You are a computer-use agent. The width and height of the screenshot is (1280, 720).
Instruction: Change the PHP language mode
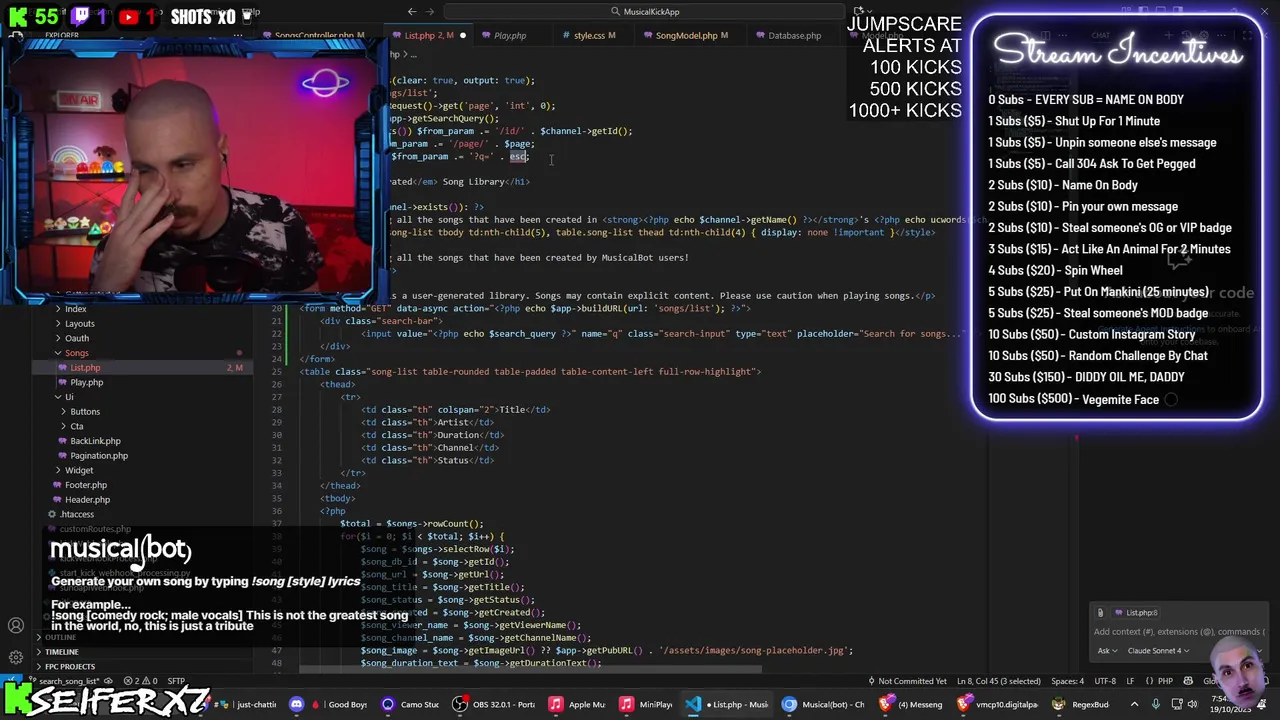[x=1164, y=681]
